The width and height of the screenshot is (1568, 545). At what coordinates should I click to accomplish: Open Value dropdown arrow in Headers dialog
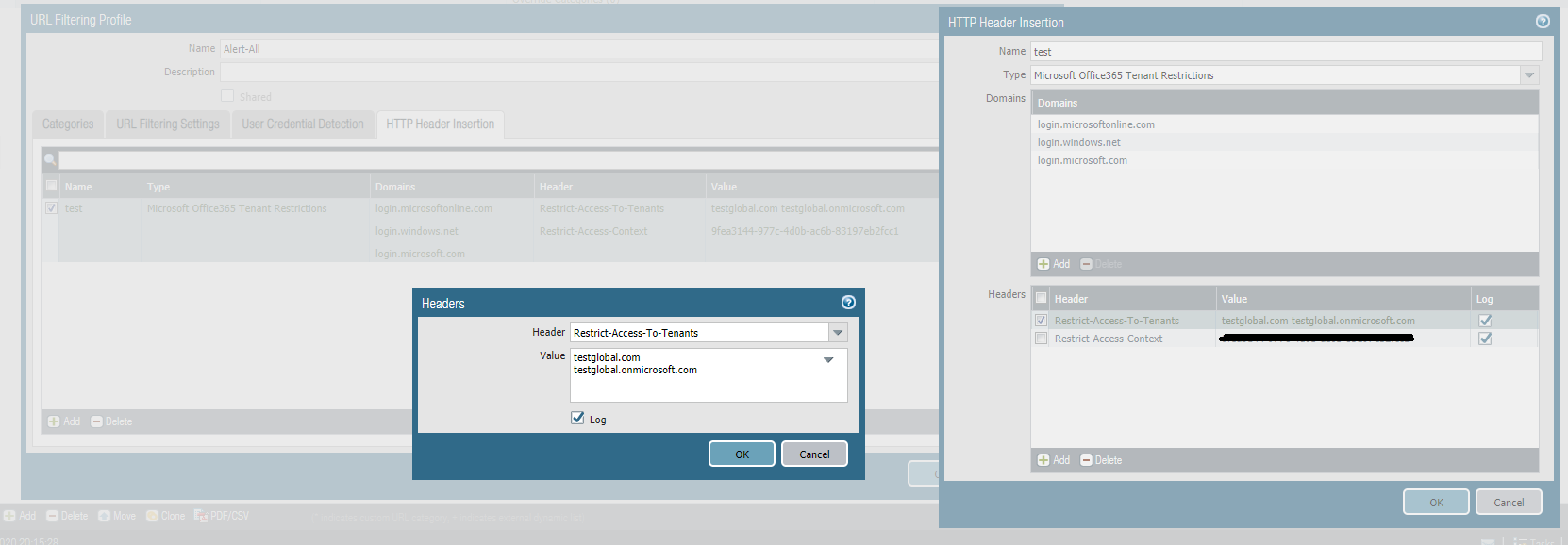coord(828,360)
